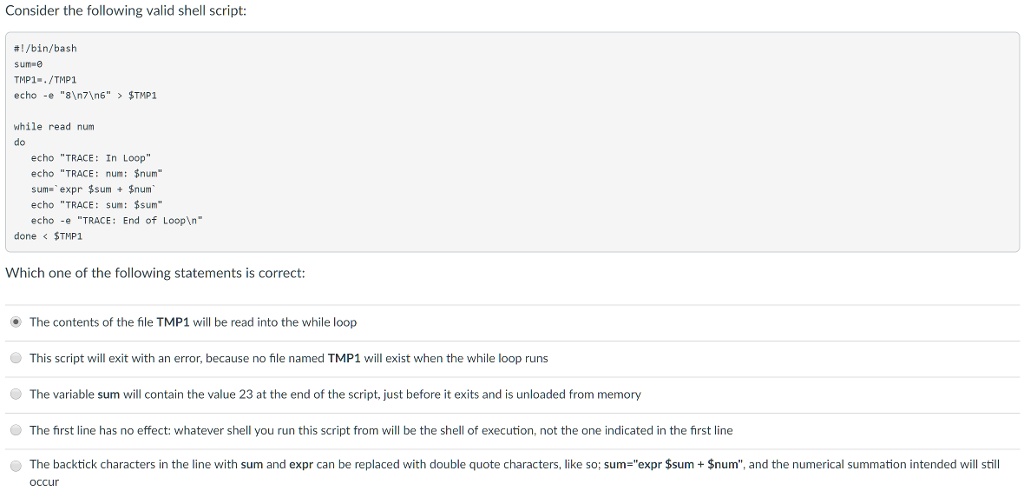Click the 'TRACE: In Loop' echo line
Viewport: 1024px width, 504px height.
coord(90,158)
